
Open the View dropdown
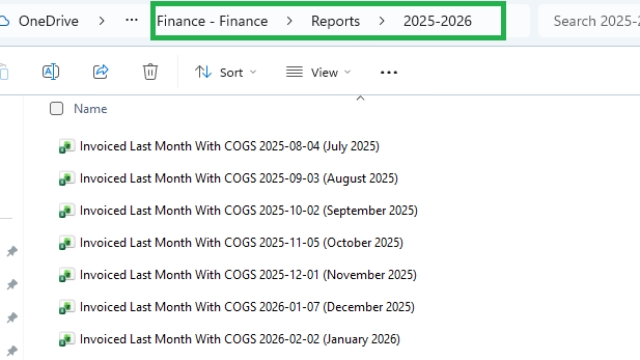(318, 72)
